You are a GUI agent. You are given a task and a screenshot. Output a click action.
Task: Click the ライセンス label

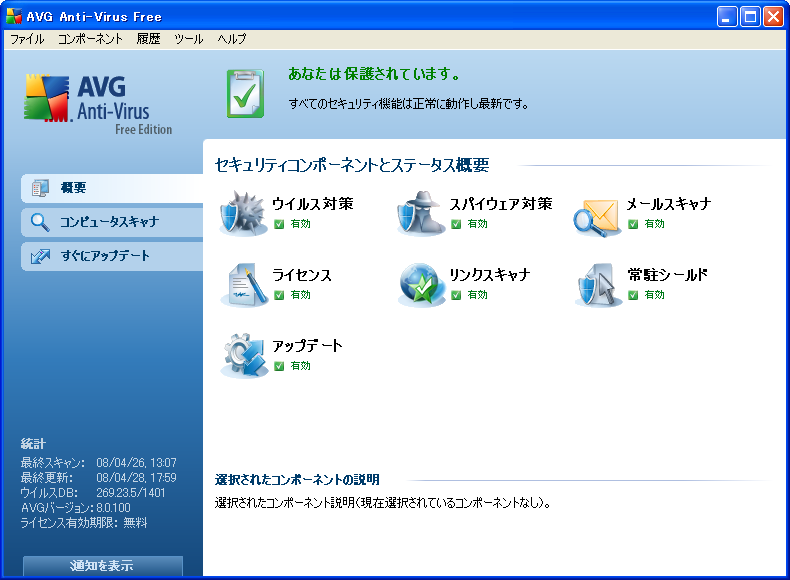click(302, 275)
